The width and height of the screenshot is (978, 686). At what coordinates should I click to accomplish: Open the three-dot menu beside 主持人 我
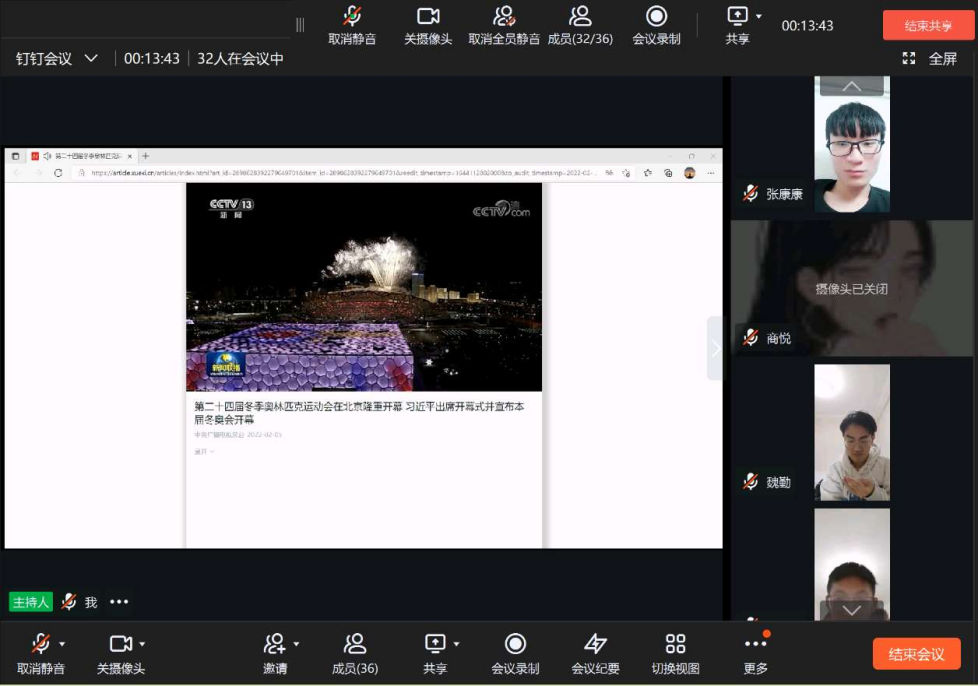click(119, 602)
